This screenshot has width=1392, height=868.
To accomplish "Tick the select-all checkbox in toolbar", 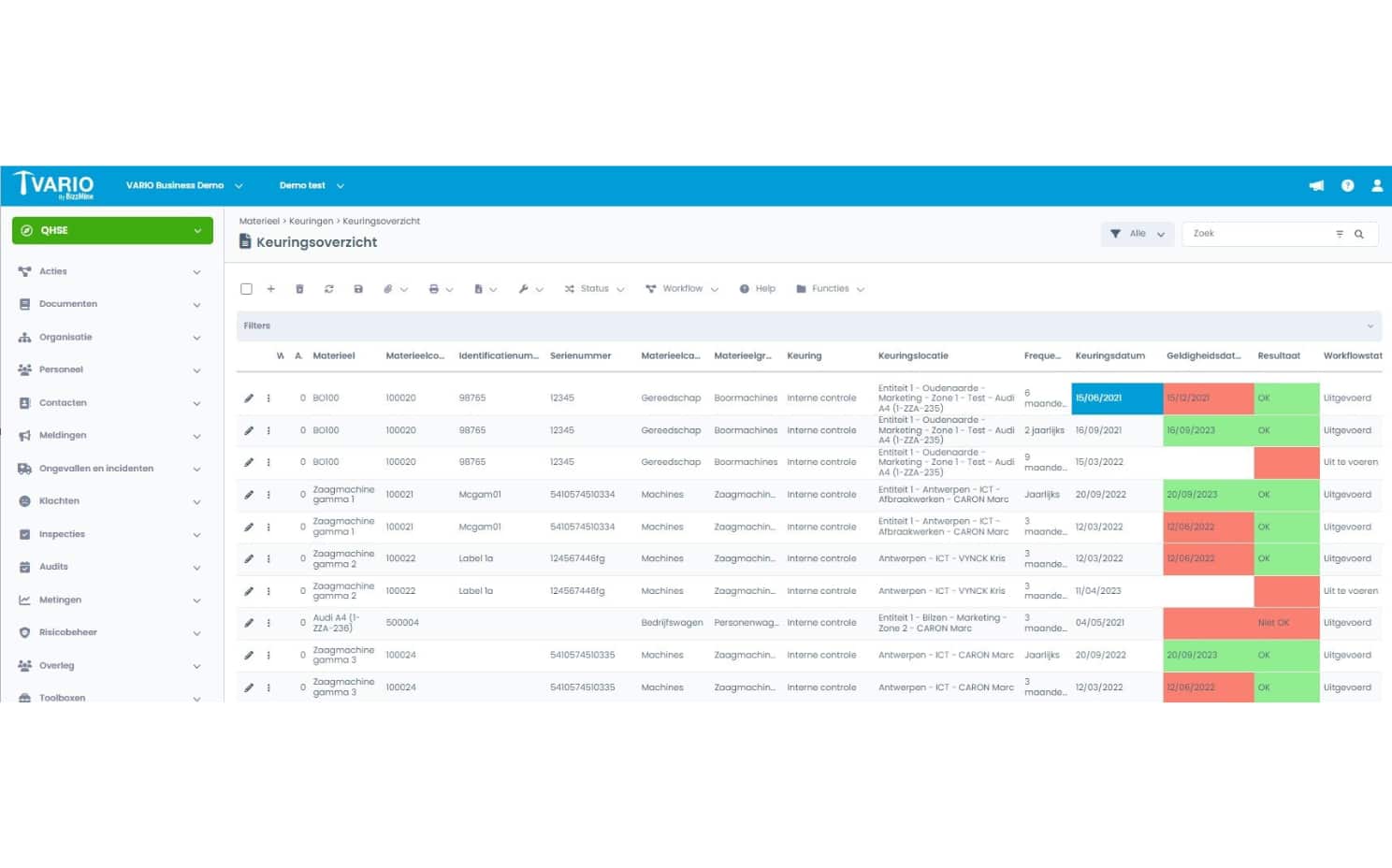I will click(x=246, y=289).
